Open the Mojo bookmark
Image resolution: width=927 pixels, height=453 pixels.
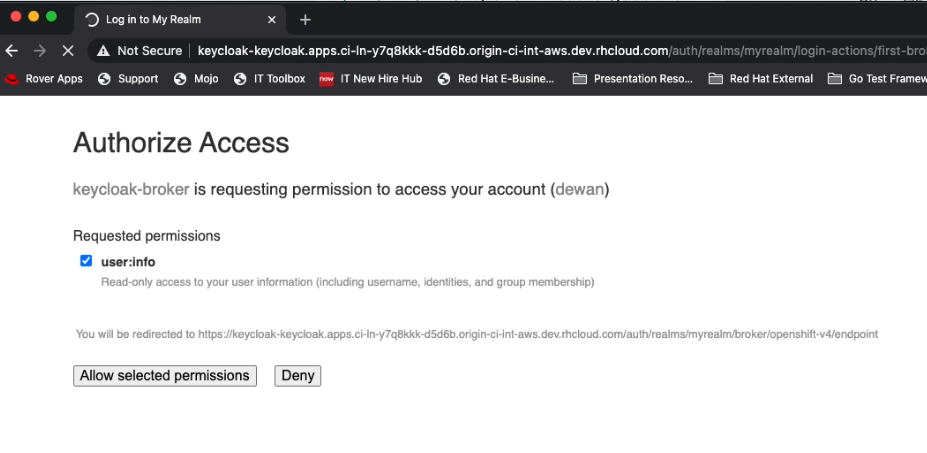196,79
